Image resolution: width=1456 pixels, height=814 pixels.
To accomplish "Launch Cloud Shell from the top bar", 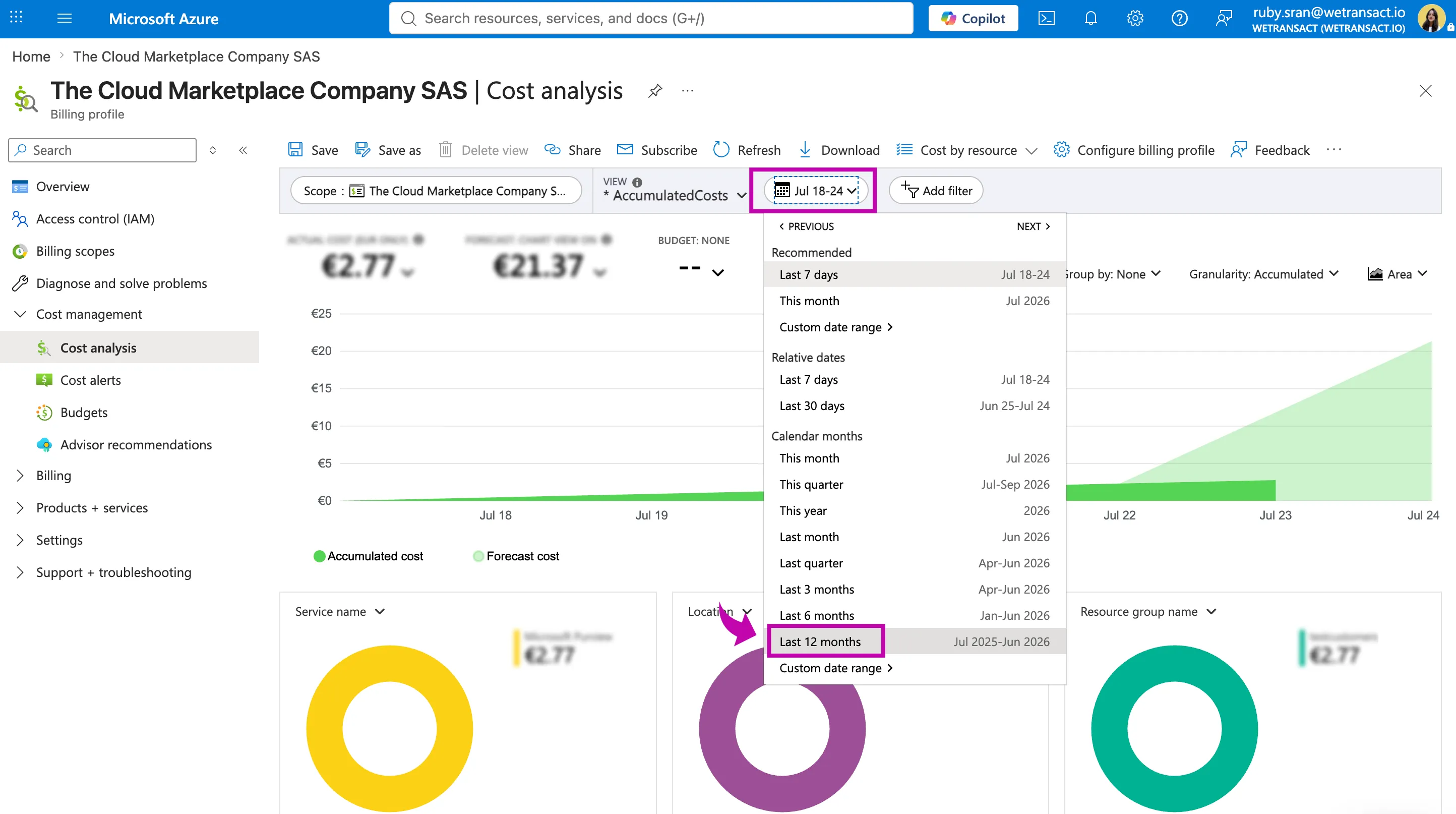I will tap(1046, 18).
